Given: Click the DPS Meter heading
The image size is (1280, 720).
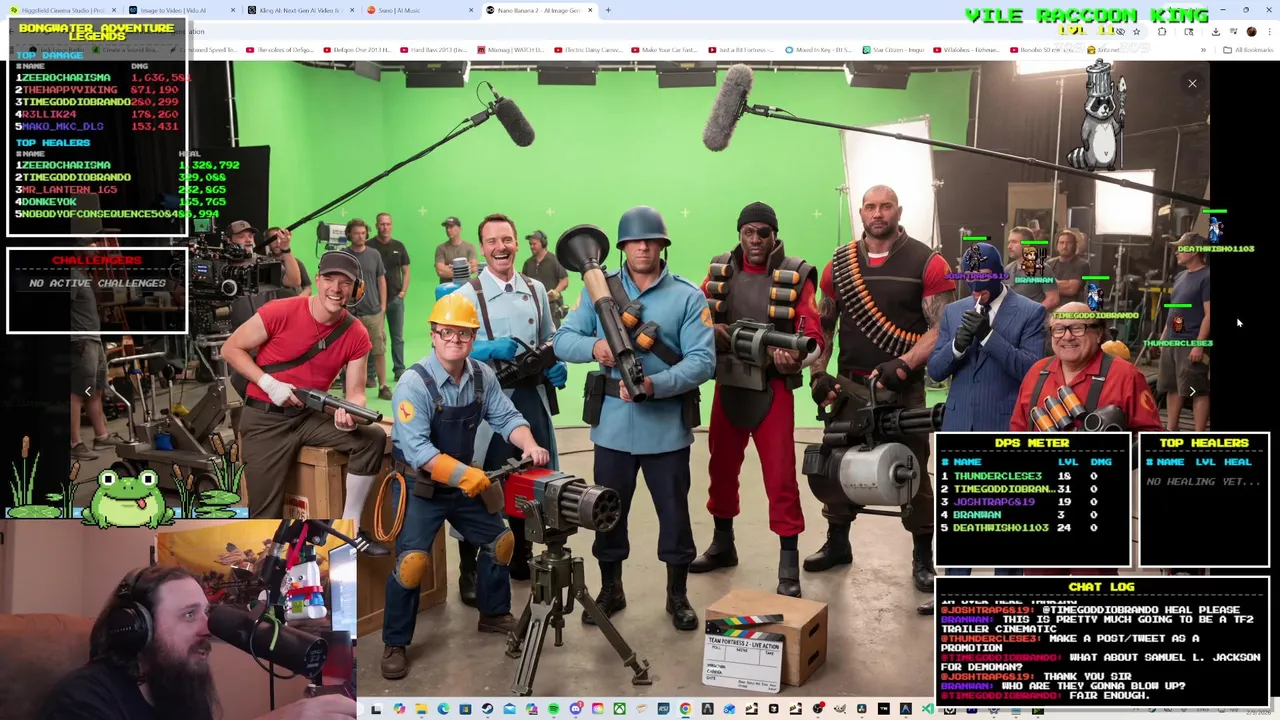Looking at the screenshot, I should 1032,443.
